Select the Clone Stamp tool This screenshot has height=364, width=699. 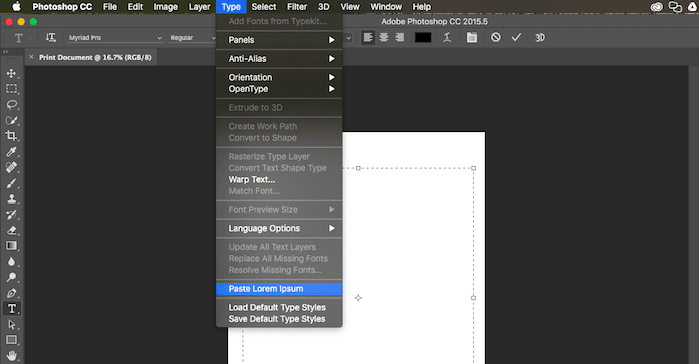[12, 199]
